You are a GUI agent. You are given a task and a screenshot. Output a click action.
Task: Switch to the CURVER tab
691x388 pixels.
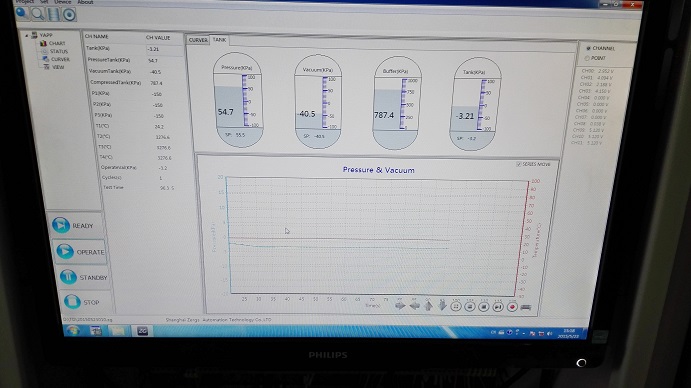(198, 40)
